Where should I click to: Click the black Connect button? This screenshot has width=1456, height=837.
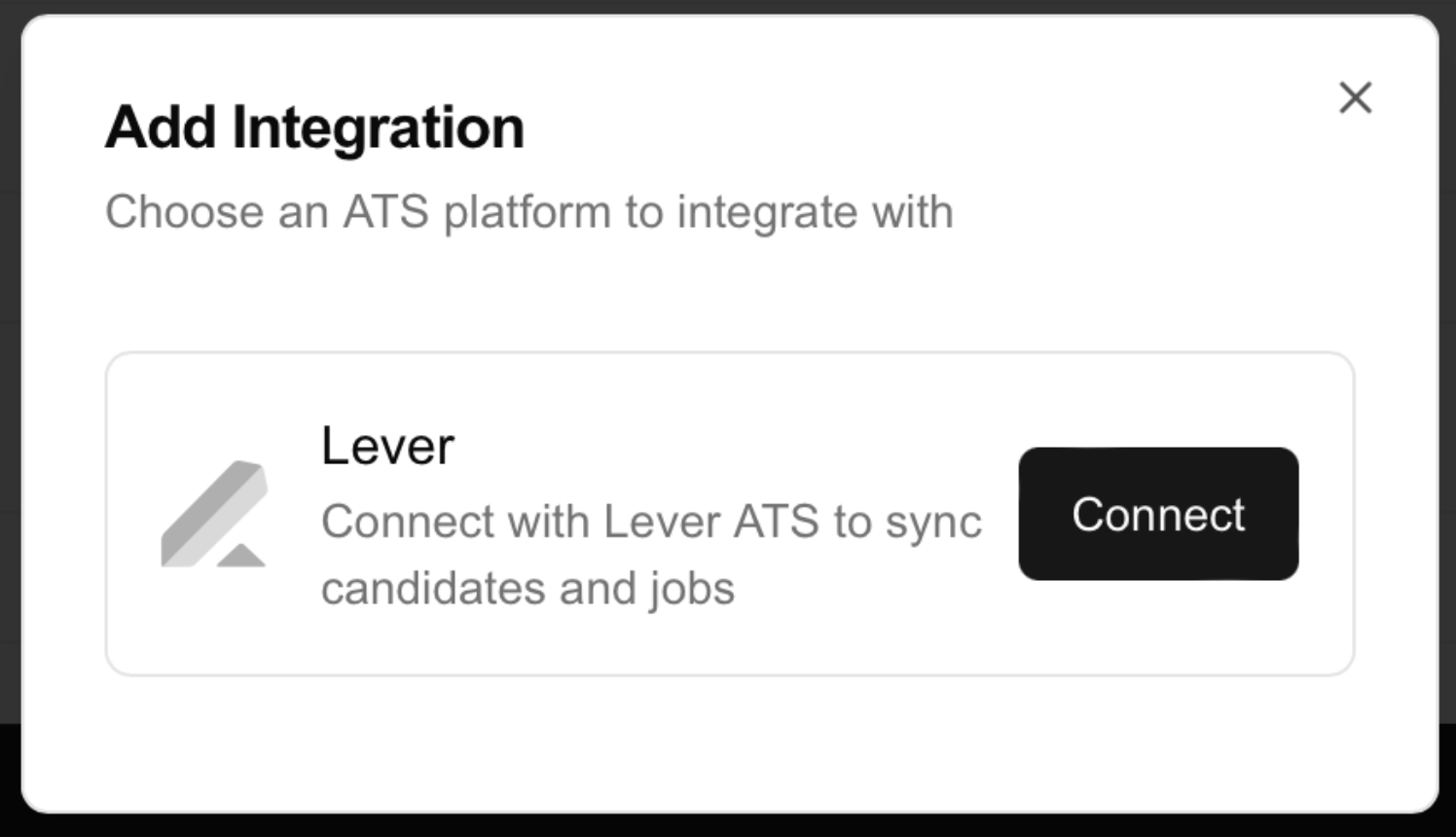click(x=1158, y=514)
